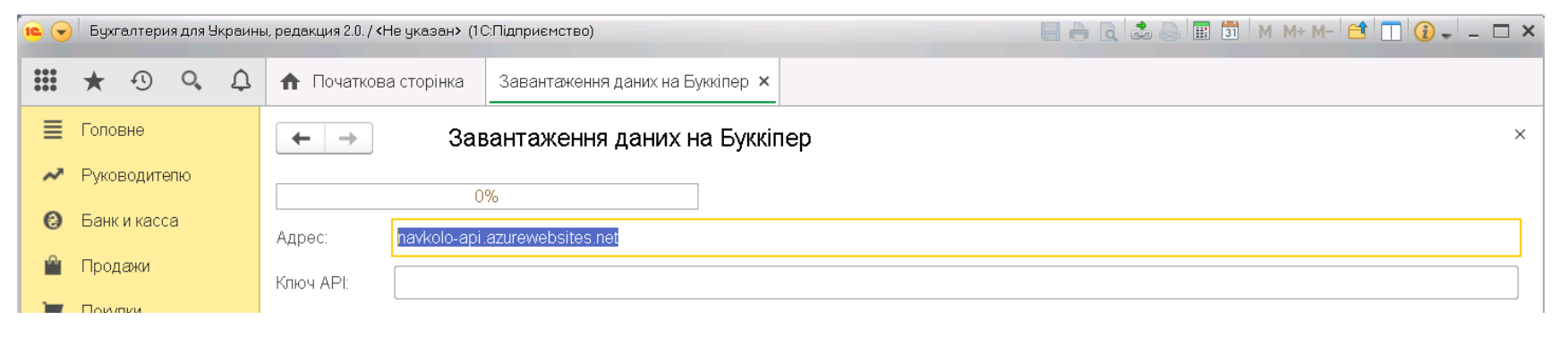The image size is (1568, 345).
Task: Expand the arrow next to the info icon
Action: (1446, 35)
